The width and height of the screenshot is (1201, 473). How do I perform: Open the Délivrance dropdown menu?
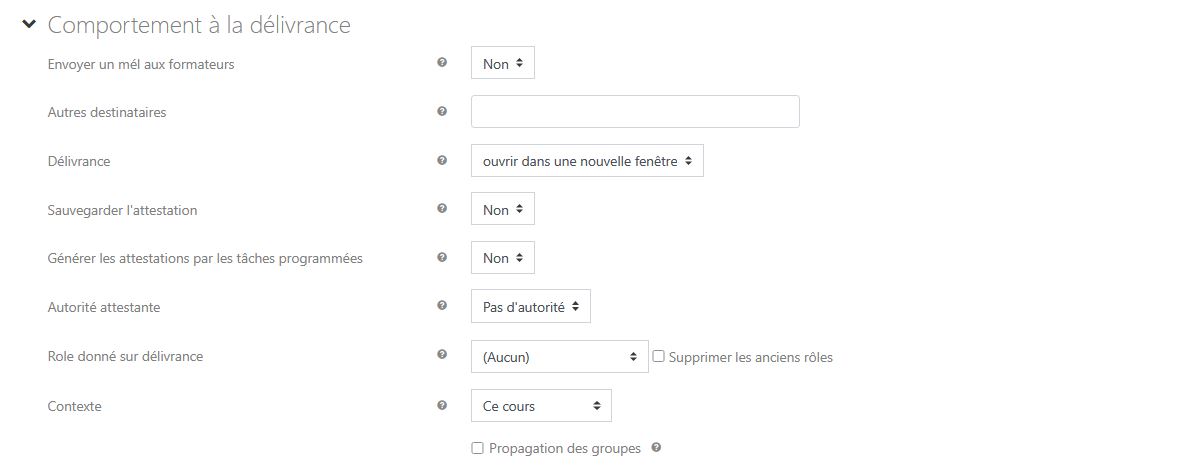[587, 161]
